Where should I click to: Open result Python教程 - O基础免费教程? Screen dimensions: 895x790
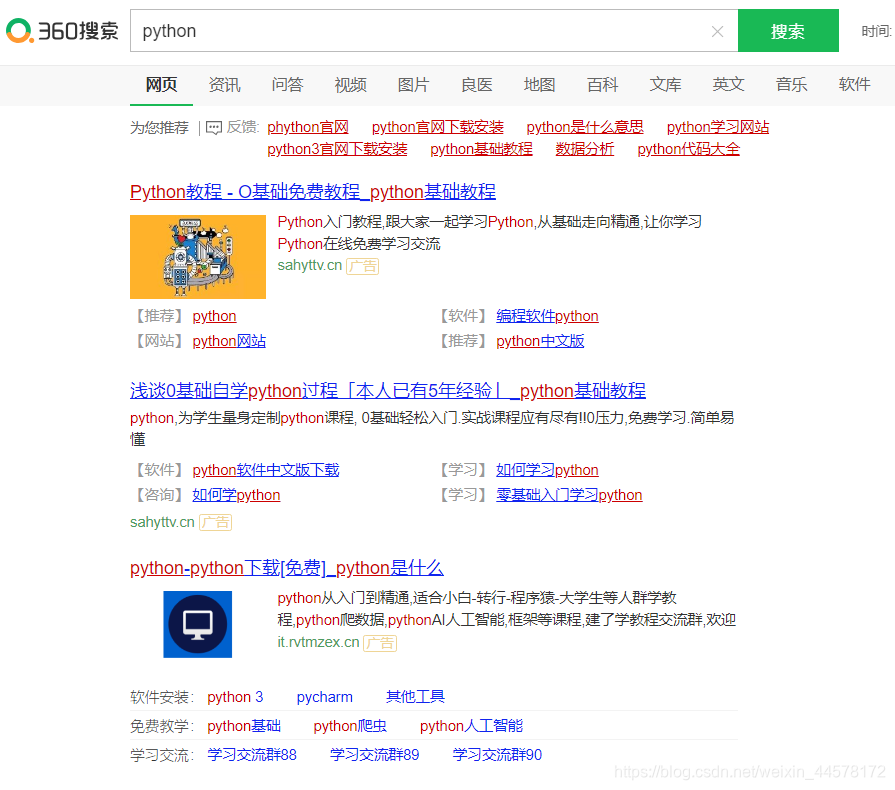pos(313,192)
